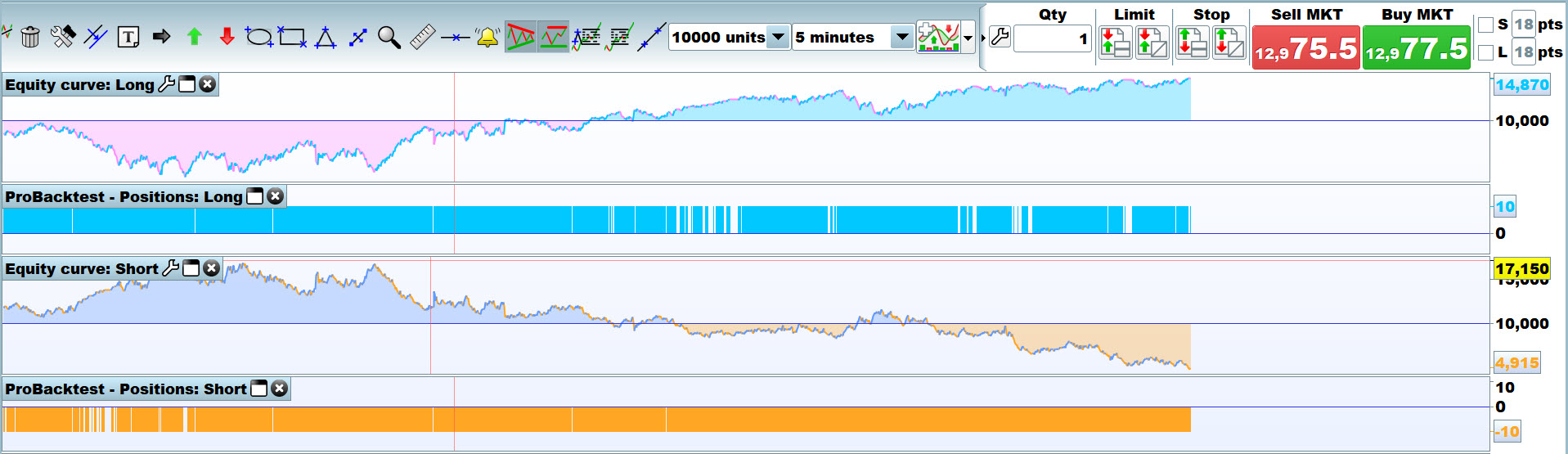Screen dimensions: 1568x454
Task: Close the ProBacktest Positions: Long panel
Action: [276, 196]
